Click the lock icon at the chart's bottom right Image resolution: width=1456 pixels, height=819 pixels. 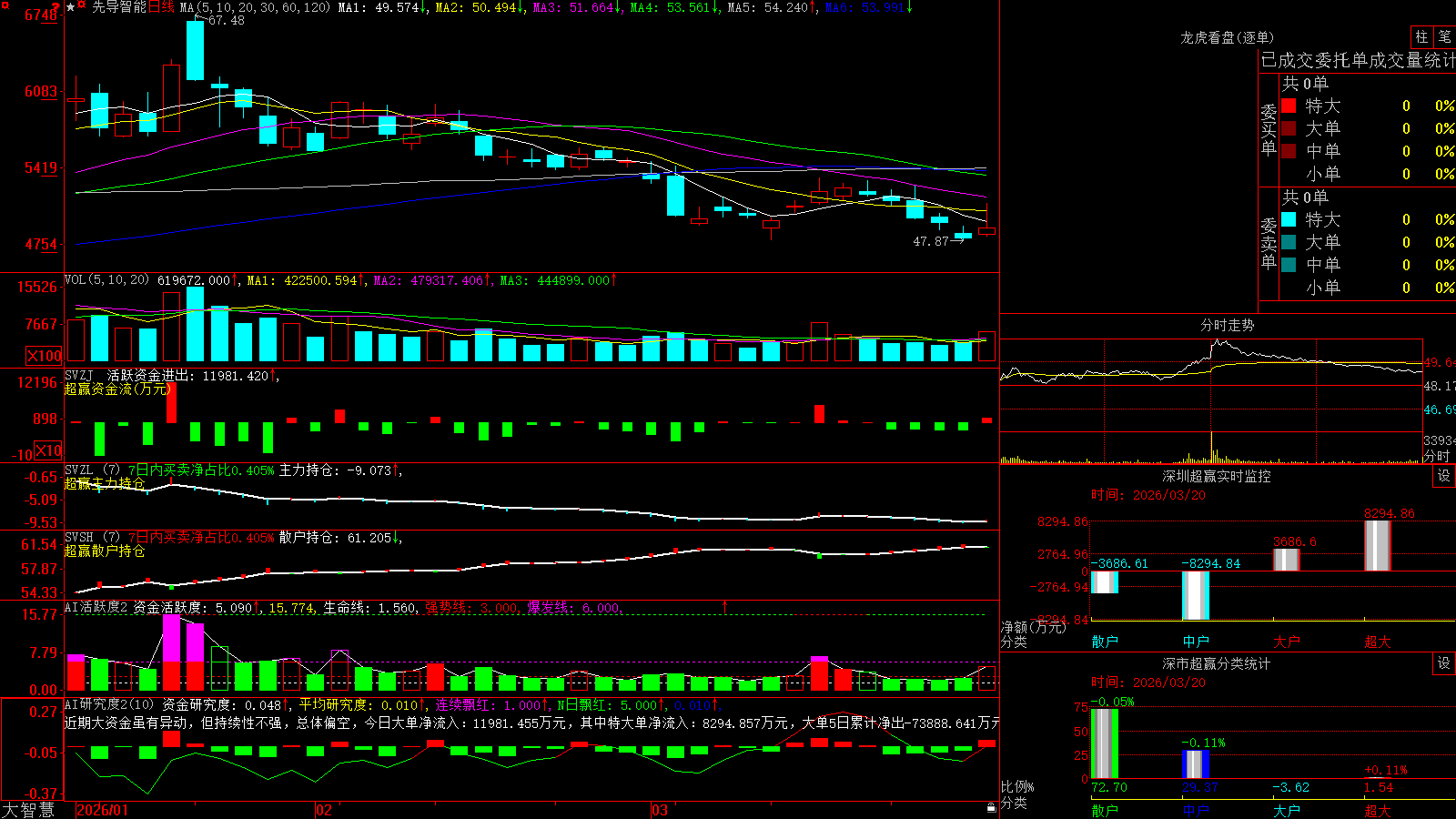point(992,808)
